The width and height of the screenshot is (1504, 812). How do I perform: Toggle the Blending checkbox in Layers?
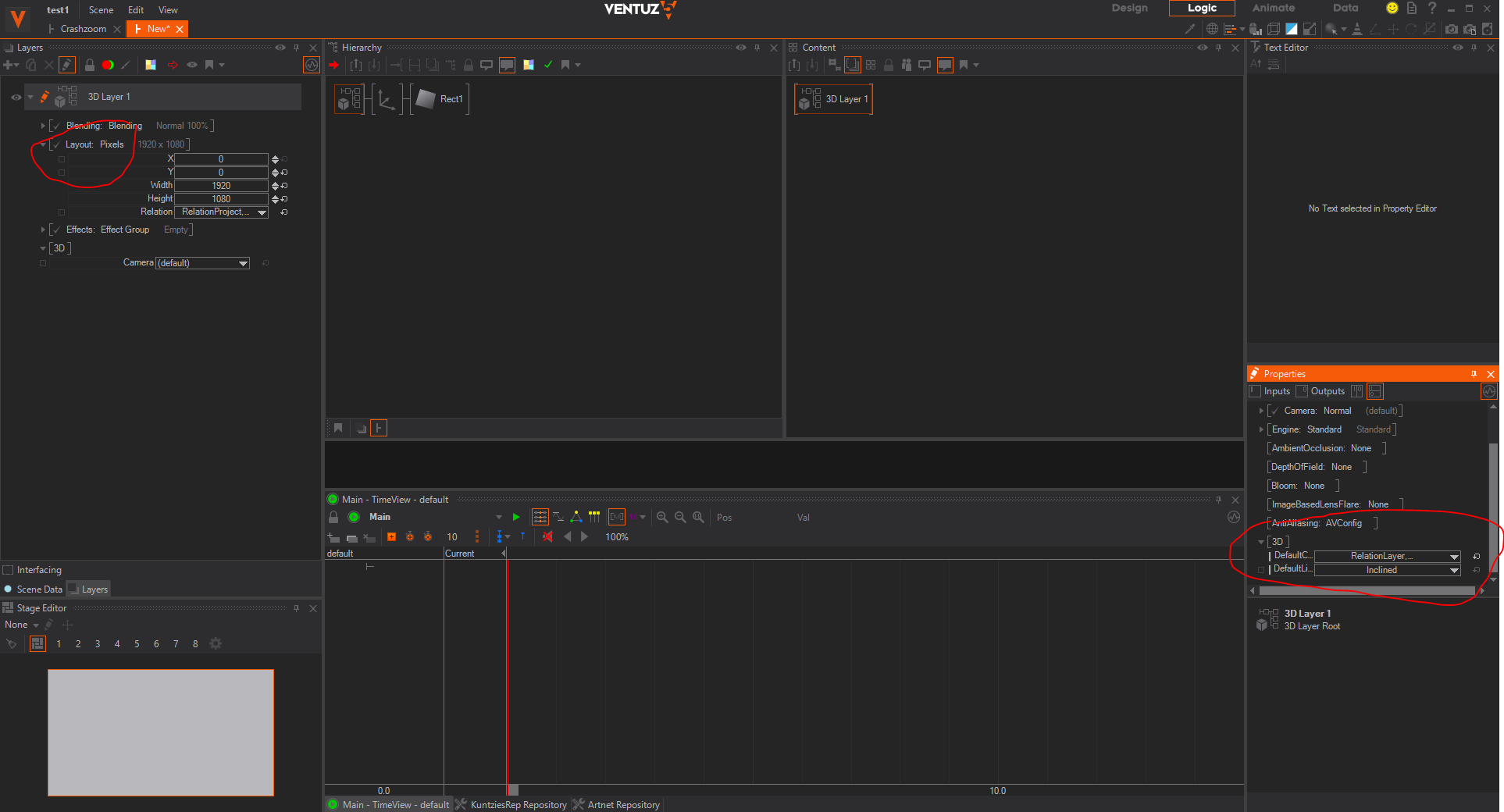pos(56,126)
